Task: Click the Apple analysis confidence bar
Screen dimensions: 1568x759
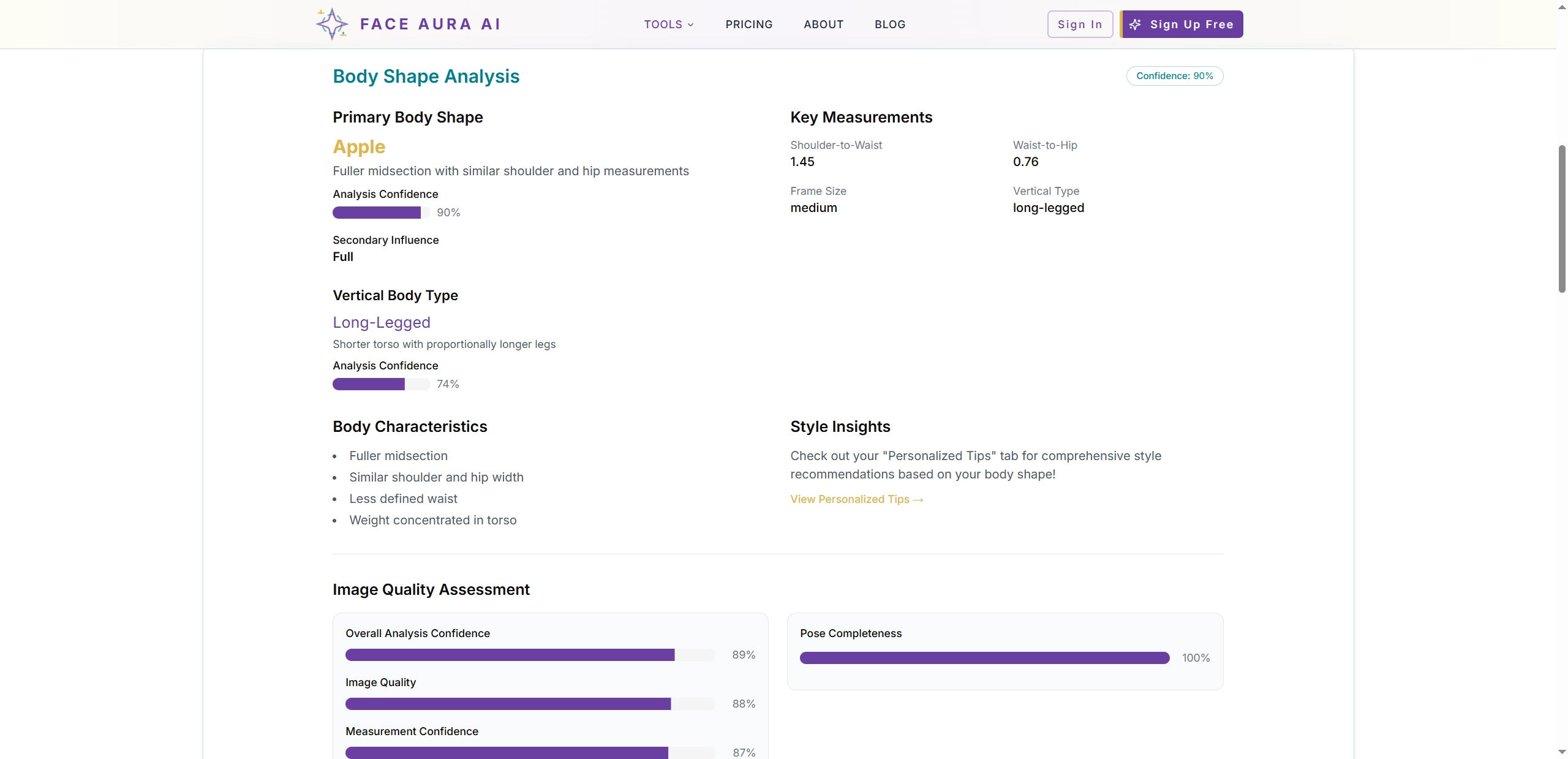Action: (381, 213)
